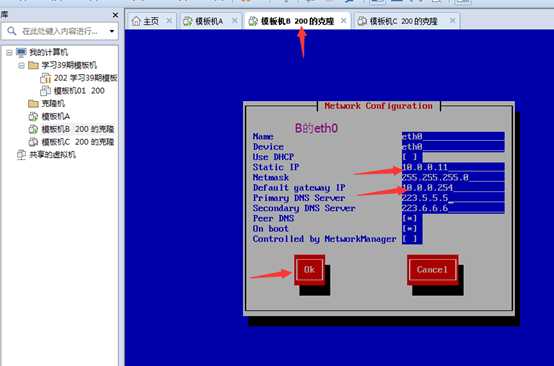The width and height of the screenshot is (554, 366).
Task: Switch to the 模板机C 200 的克隆 tab
Action: click(x=406, y=21)
